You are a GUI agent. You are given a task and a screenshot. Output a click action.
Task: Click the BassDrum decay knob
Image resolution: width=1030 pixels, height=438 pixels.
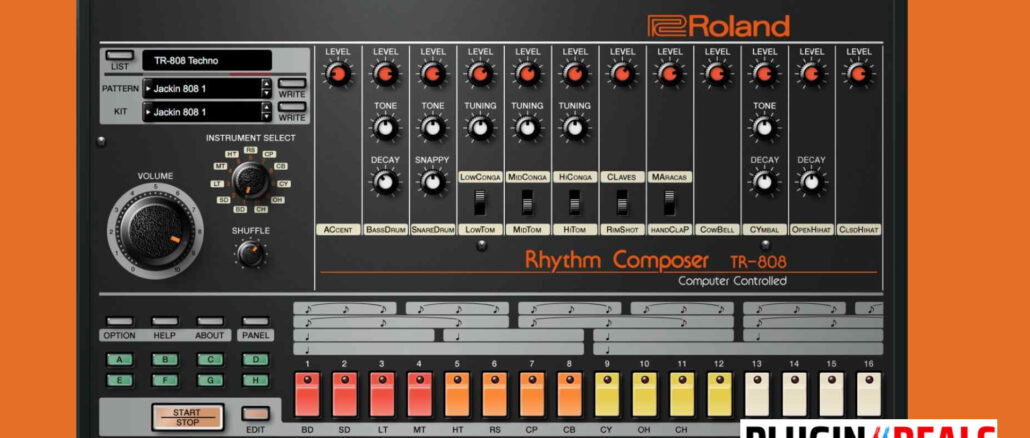point(386,181)
